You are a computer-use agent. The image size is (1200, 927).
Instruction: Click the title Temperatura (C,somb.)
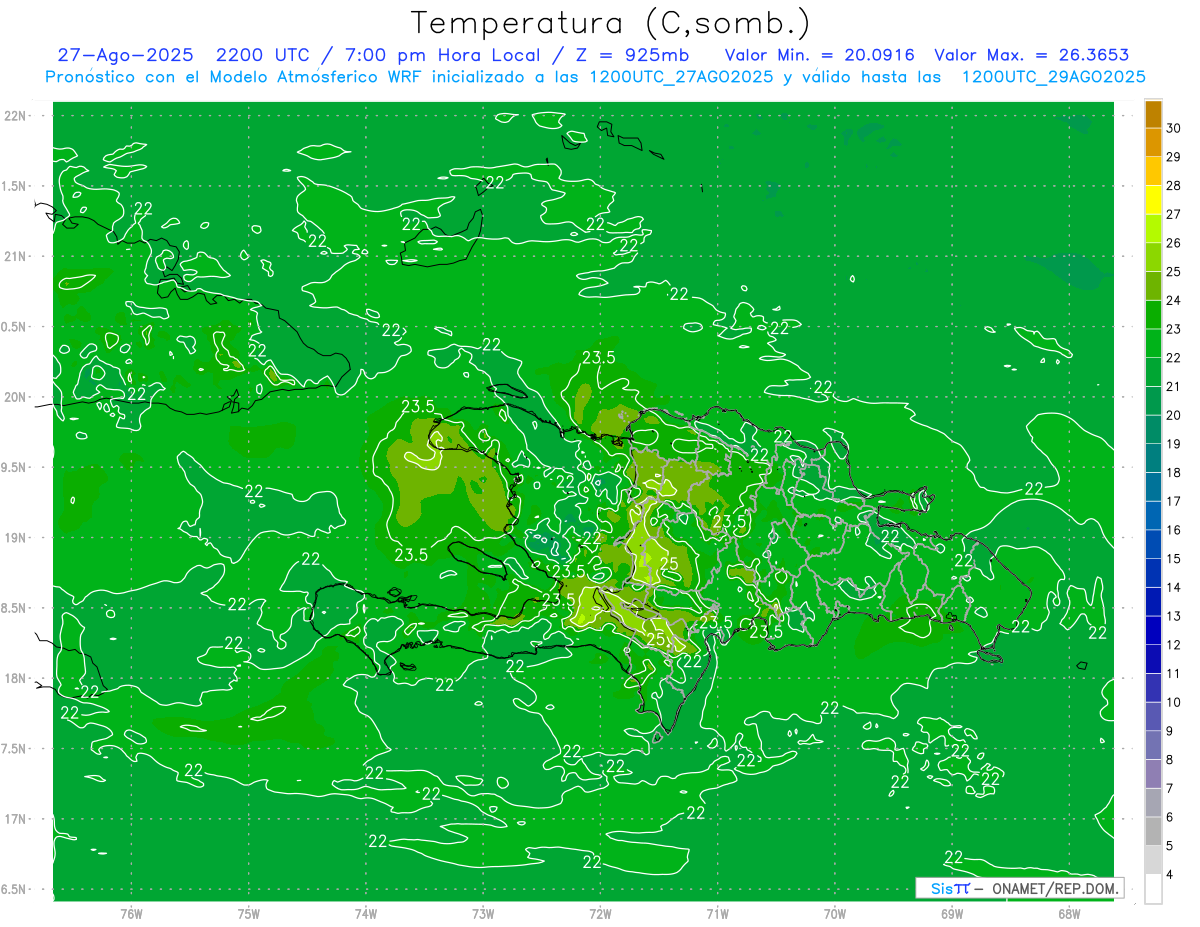(610, 23)
